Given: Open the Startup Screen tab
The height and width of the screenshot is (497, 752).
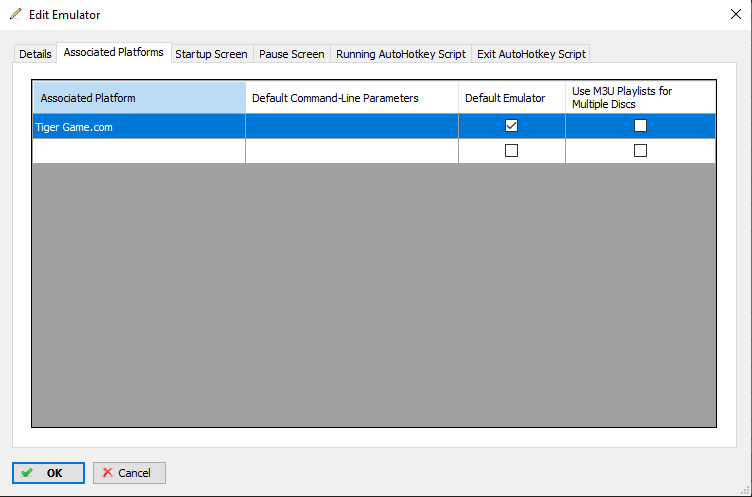Looking at the screenshot, I should [x=211, y=54].
